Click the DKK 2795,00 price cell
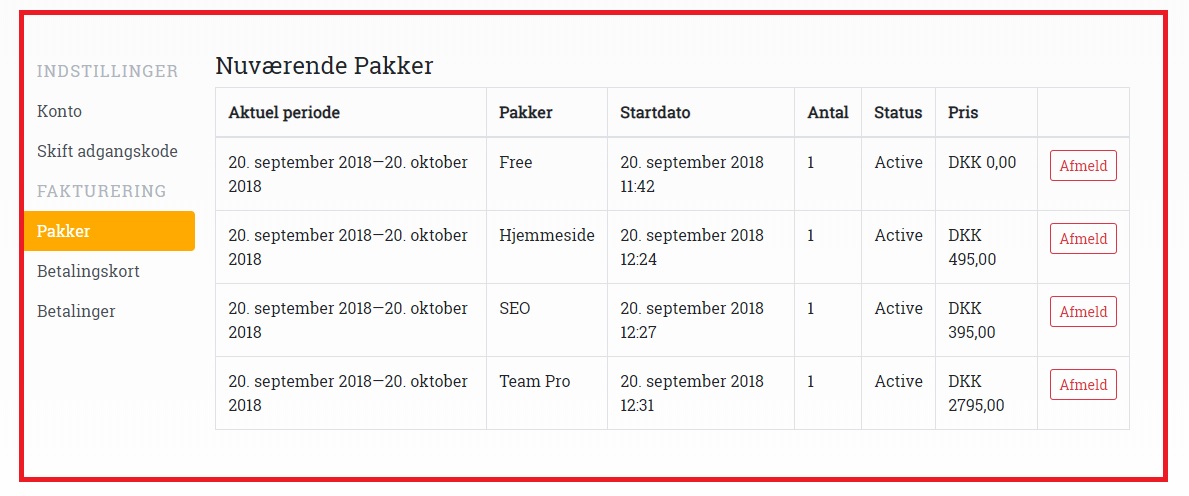This screenshot has height=496, width=1189. tap(976, 393)
